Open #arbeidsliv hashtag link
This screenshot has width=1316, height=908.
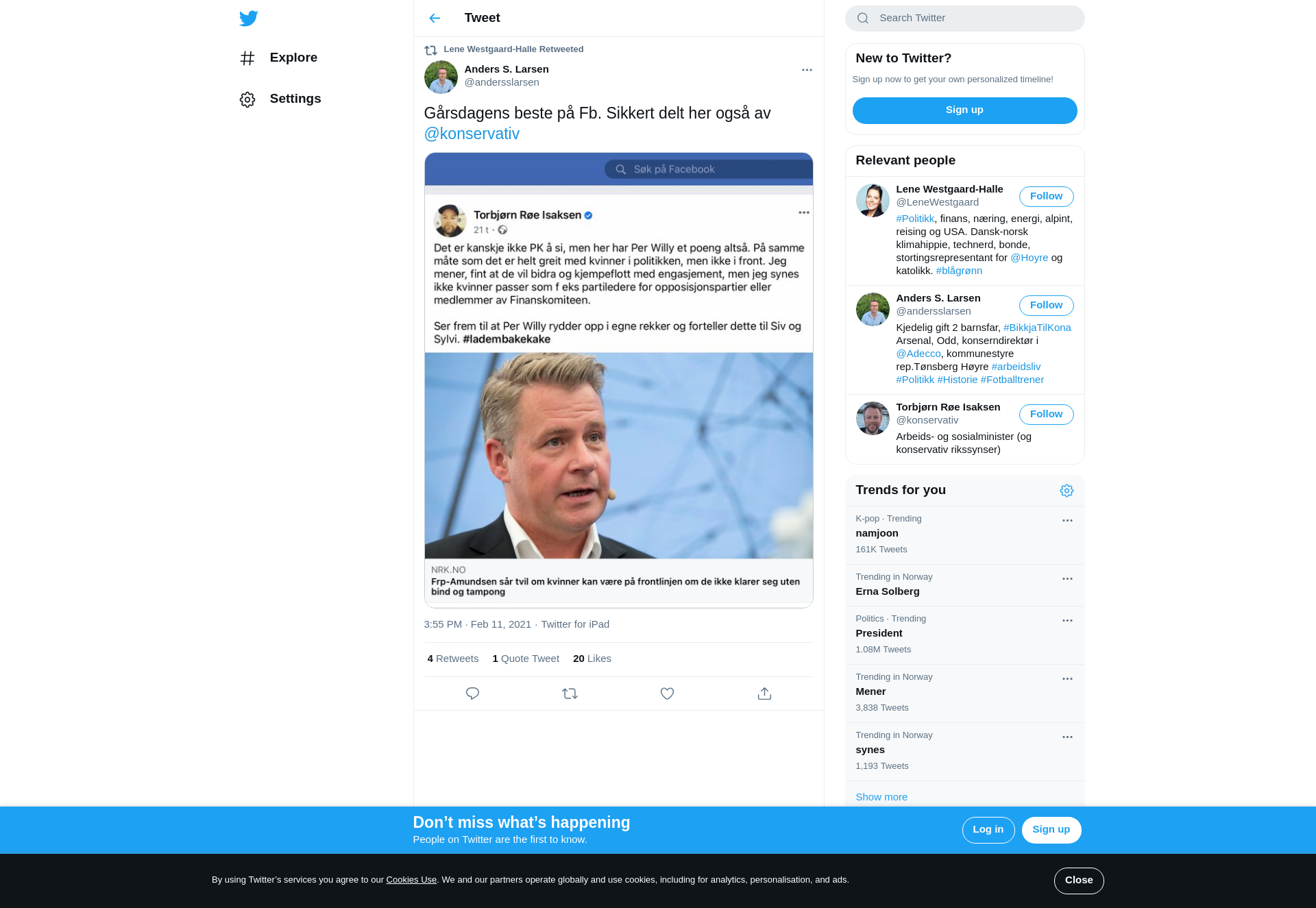[1016, 367]
